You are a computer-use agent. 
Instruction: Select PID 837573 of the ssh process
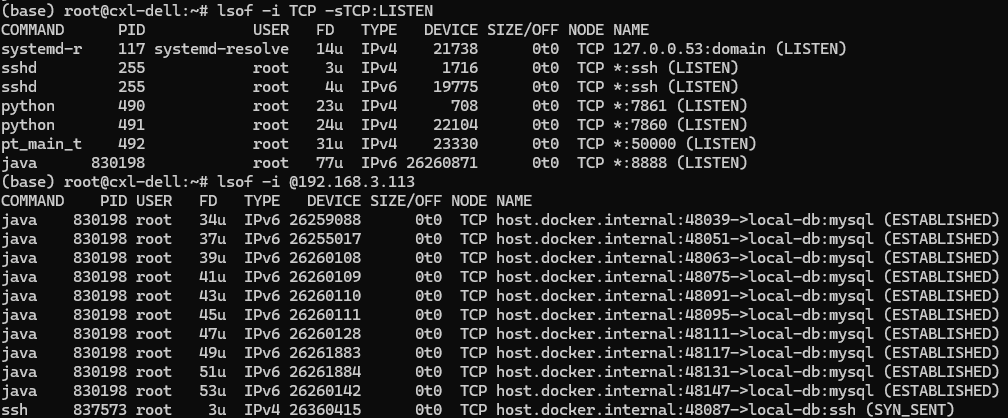[x=100, y=410]
